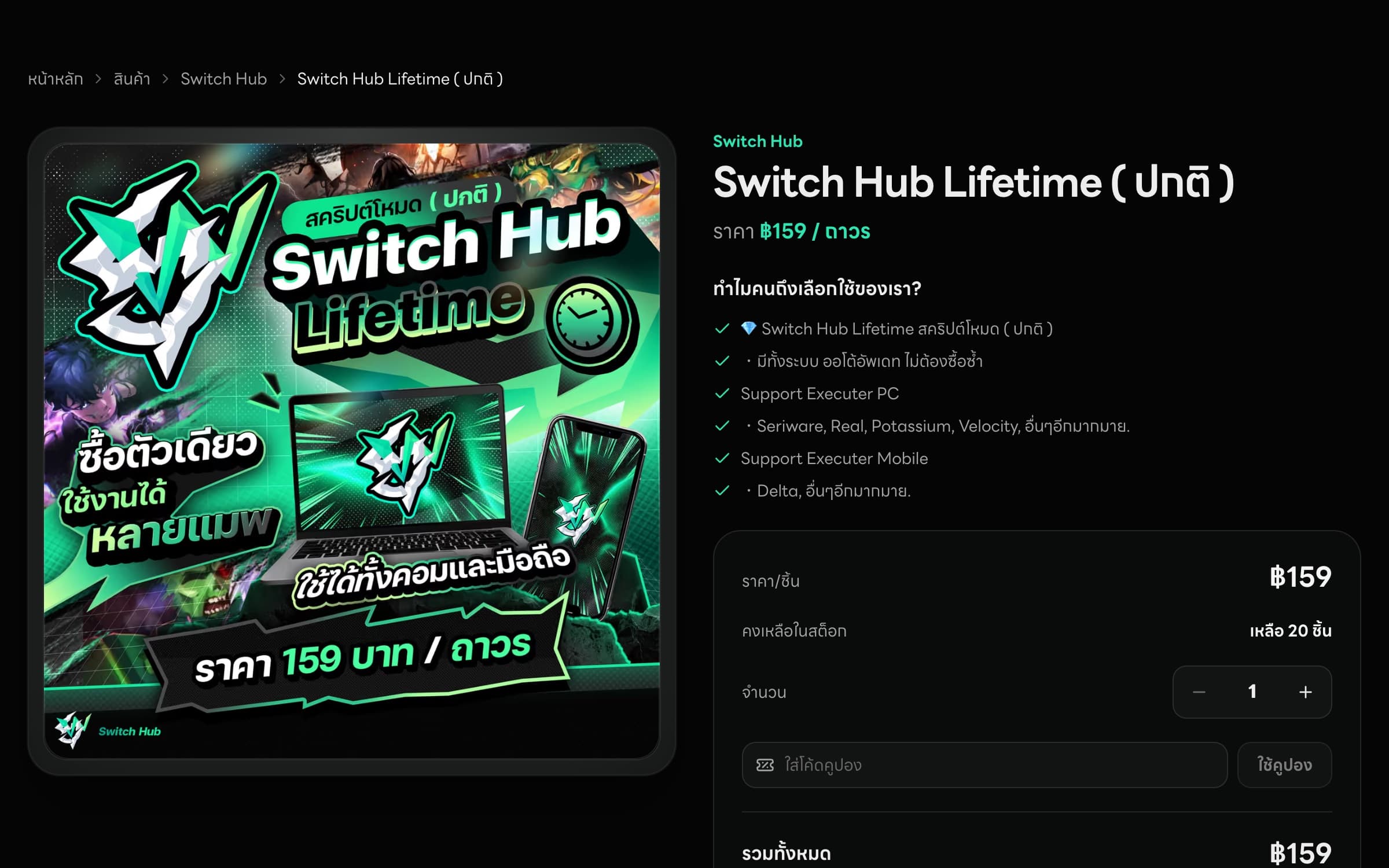This screenshot has width=1389, height=868.
Task: Click text Seriware, Real, Potassium, Velocity
Action: click(888, 426)
